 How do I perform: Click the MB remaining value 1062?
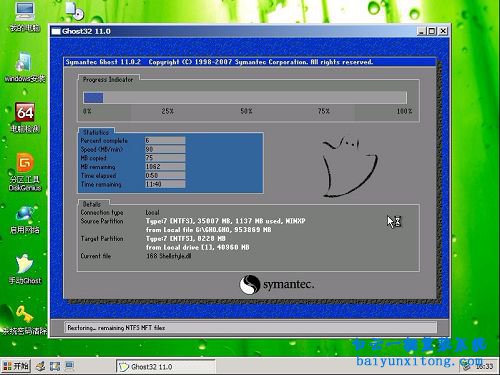[165, 166]
